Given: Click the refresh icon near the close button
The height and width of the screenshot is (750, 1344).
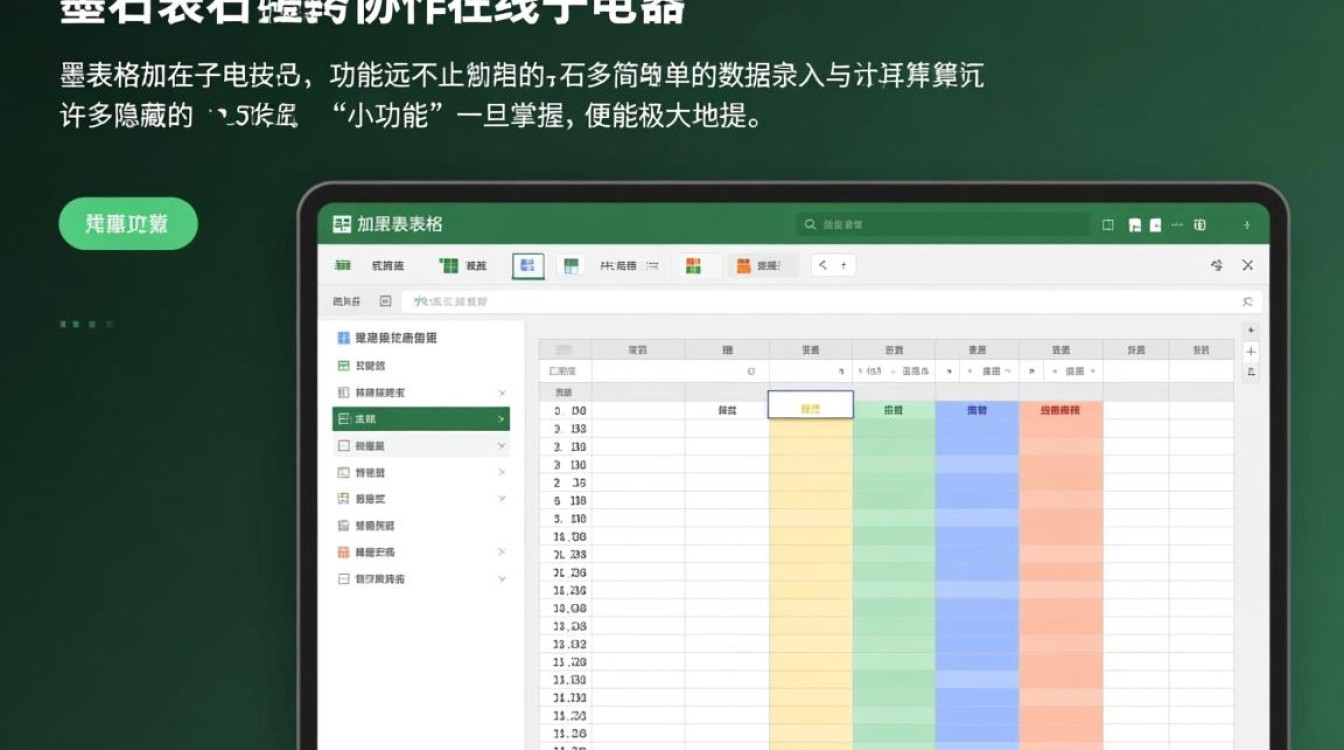Looking at the screenshot, I should click(1217, 265).
